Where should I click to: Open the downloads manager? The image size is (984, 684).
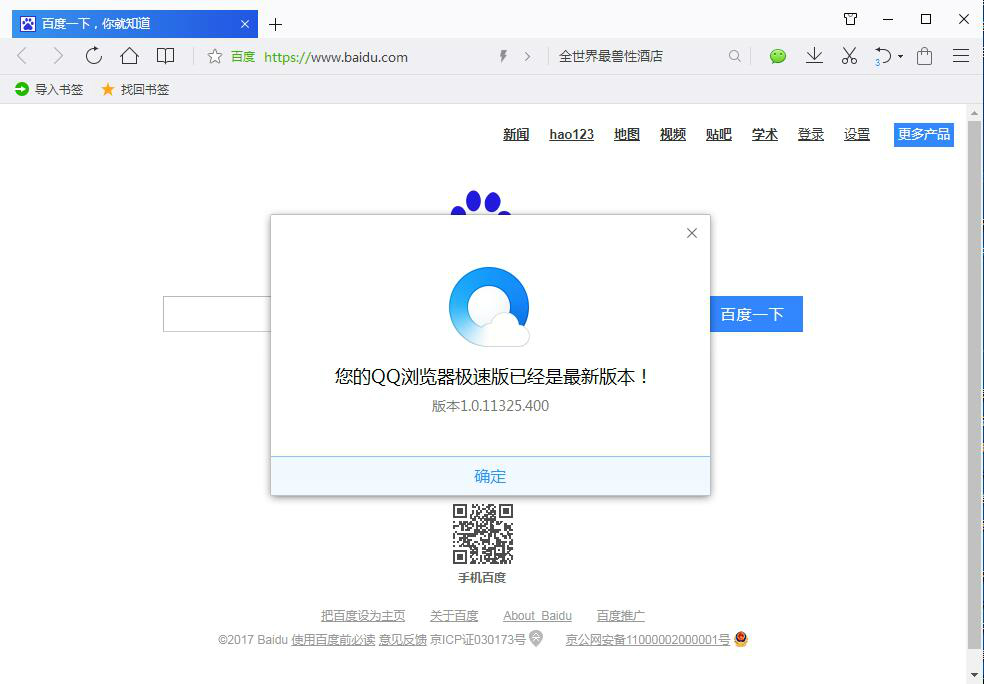(x=814, y=56)
